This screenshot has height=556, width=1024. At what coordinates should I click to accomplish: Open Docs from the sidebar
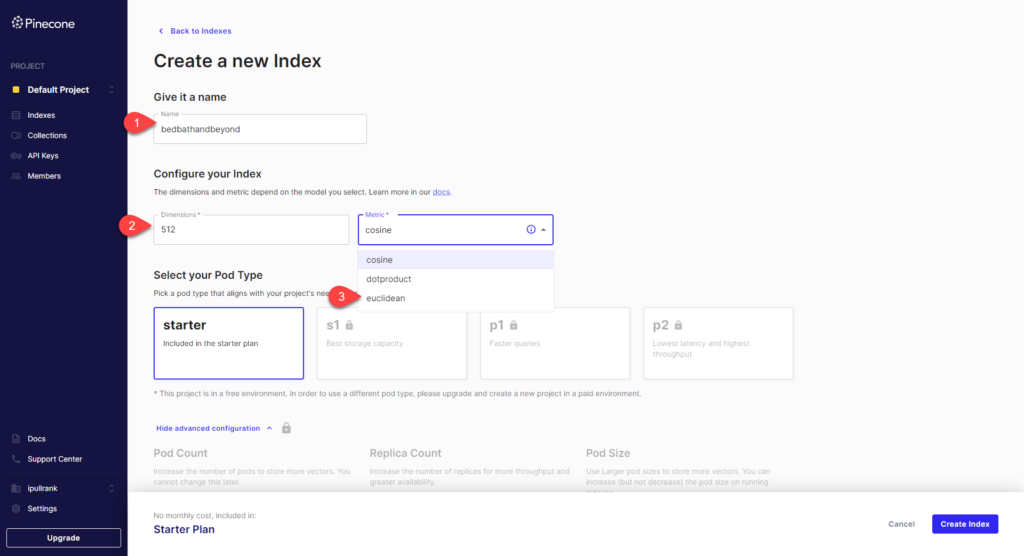37,438
